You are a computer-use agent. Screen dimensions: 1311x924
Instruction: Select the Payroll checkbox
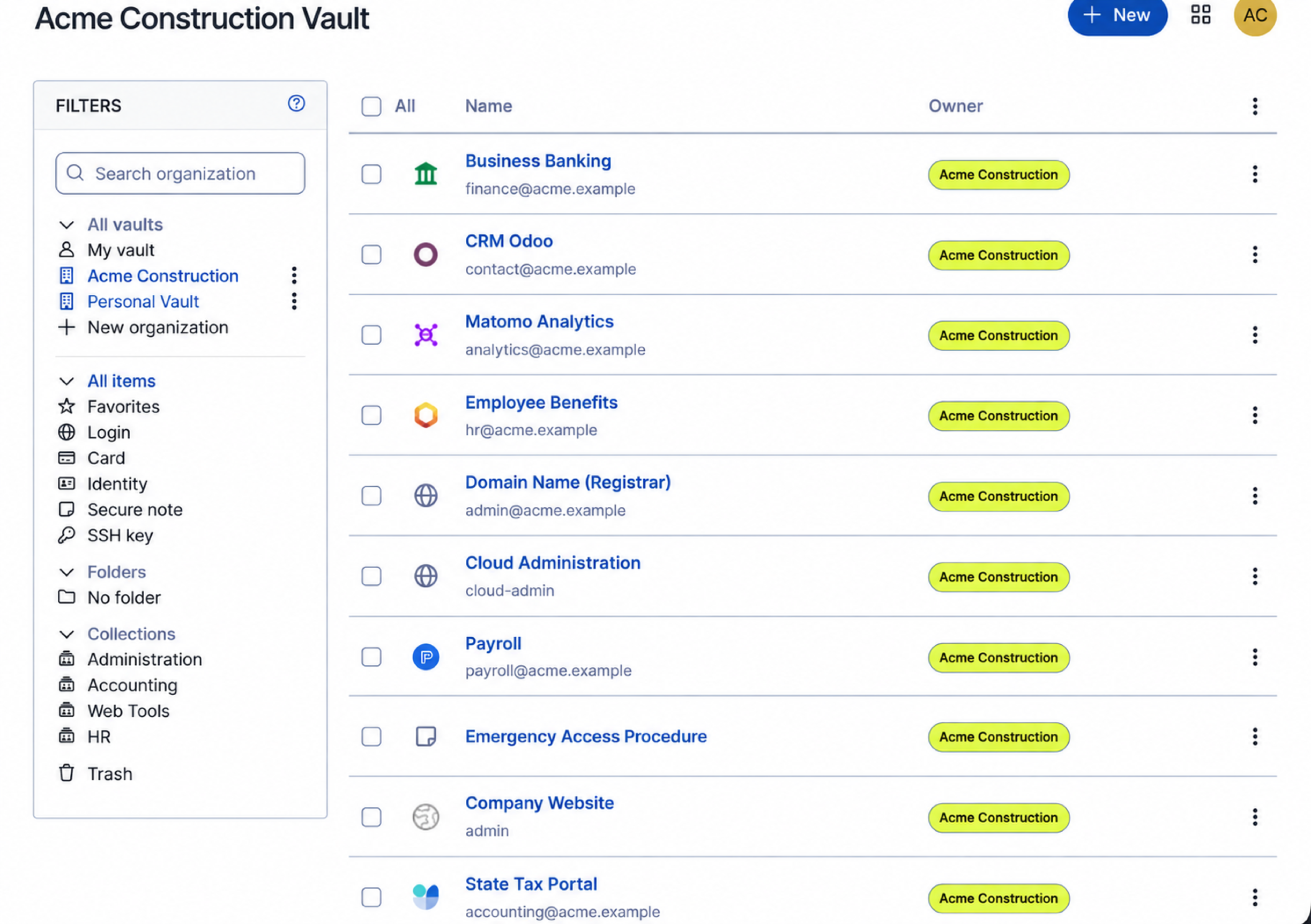coord(371,657)
